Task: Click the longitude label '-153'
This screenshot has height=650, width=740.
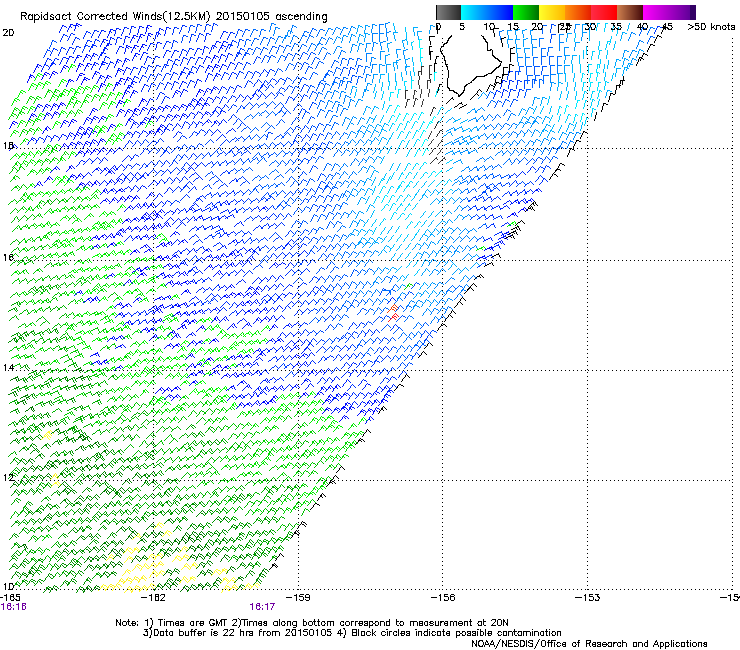Action: 587,597
